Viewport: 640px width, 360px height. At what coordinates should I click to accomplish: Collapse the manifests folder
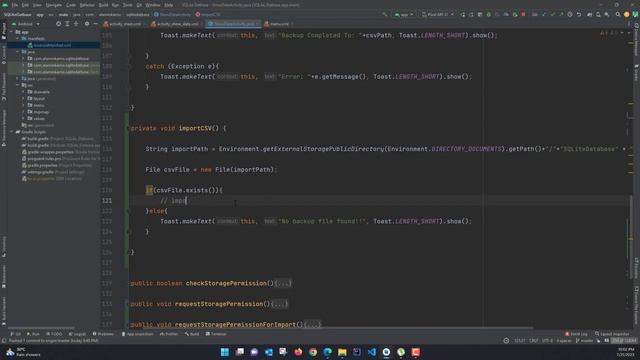point(18,38)
